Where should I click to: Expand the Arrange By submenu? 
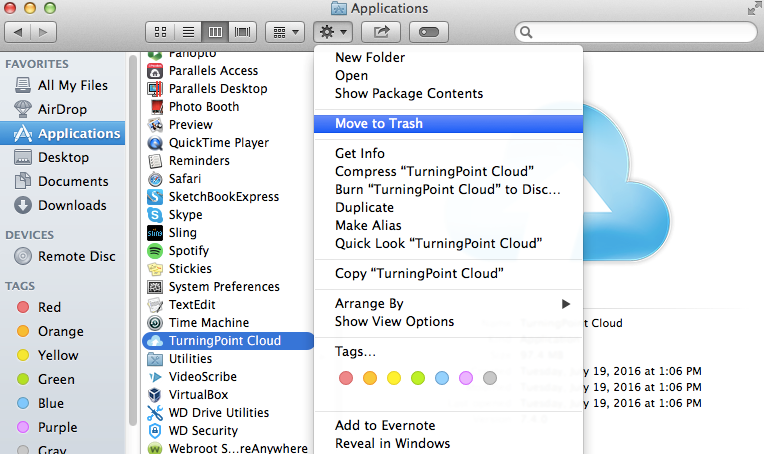(448, 303)
